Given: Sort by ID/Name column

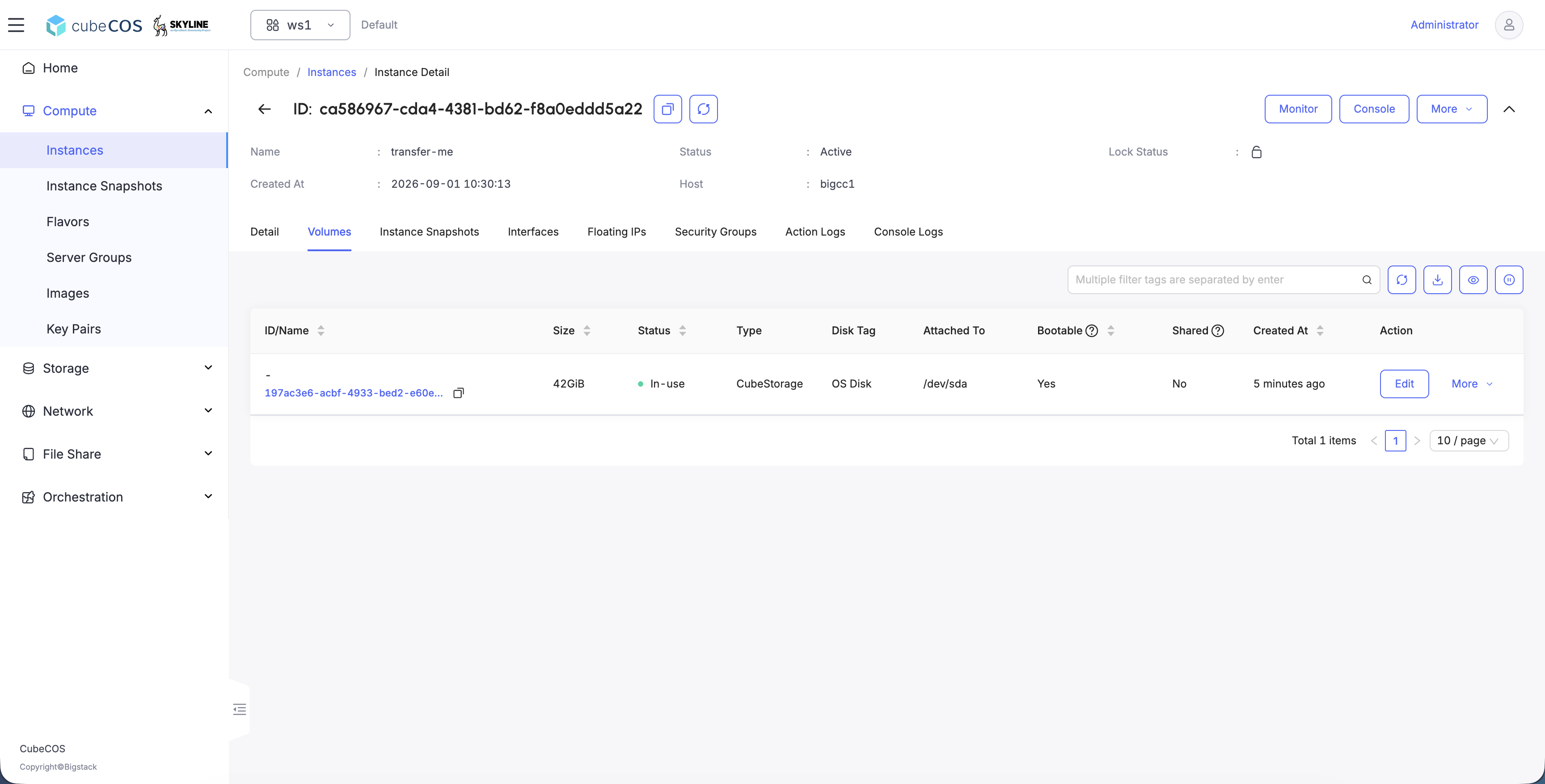Looking at the screenshot, I should click(x=321, y=330).
